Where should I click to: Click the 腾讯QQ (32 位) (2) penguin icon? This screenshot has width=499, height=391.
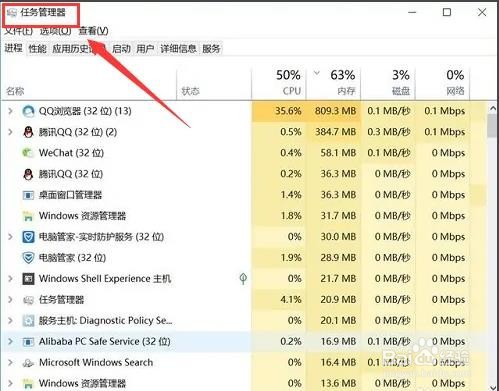tap(28, 132)
